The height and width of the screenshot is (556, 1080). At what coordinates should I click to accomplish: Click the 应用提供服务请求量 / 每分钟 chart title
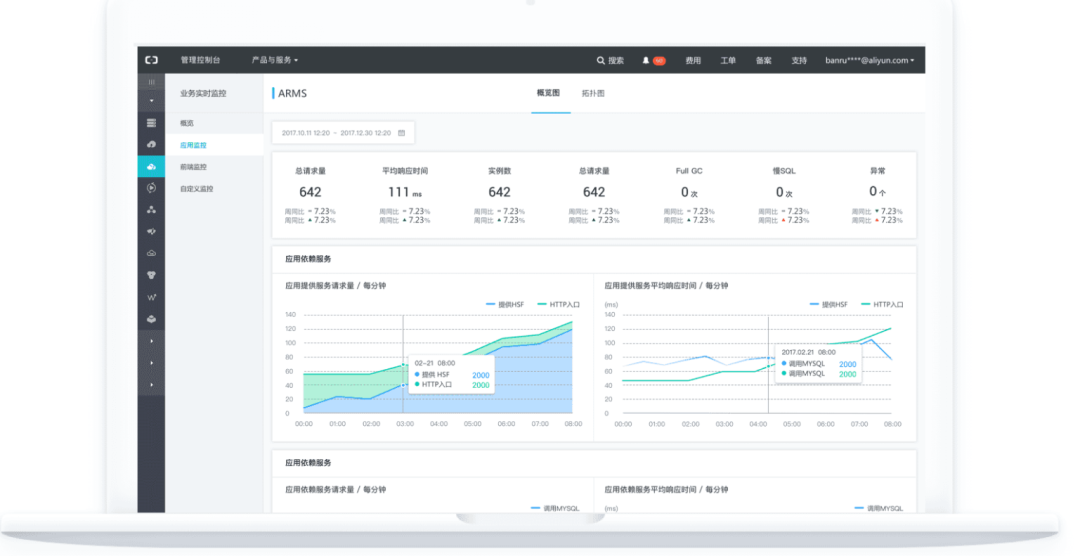click(x=336, y=286)
